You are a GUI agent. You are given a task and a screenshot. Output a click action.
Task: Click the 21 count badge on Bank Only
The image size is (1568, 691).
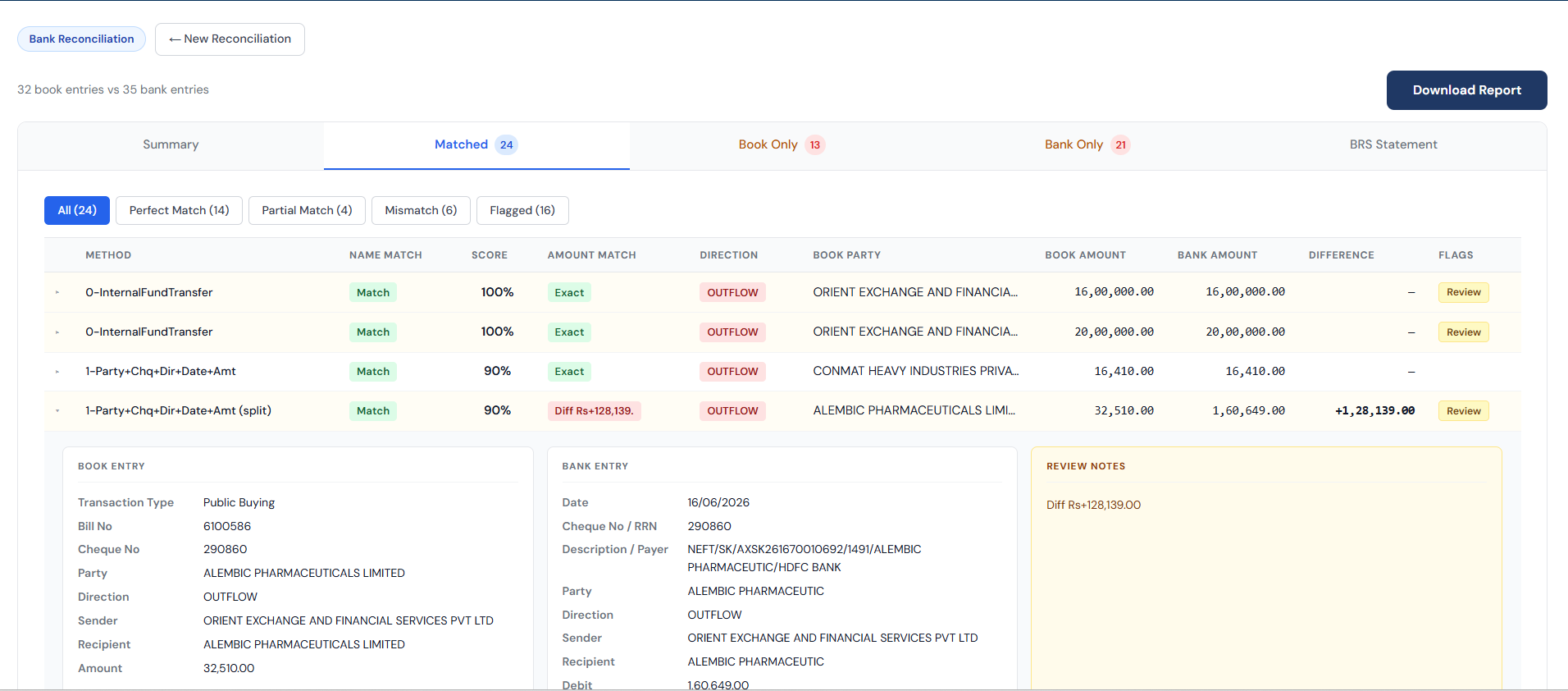coord(1120,145)
